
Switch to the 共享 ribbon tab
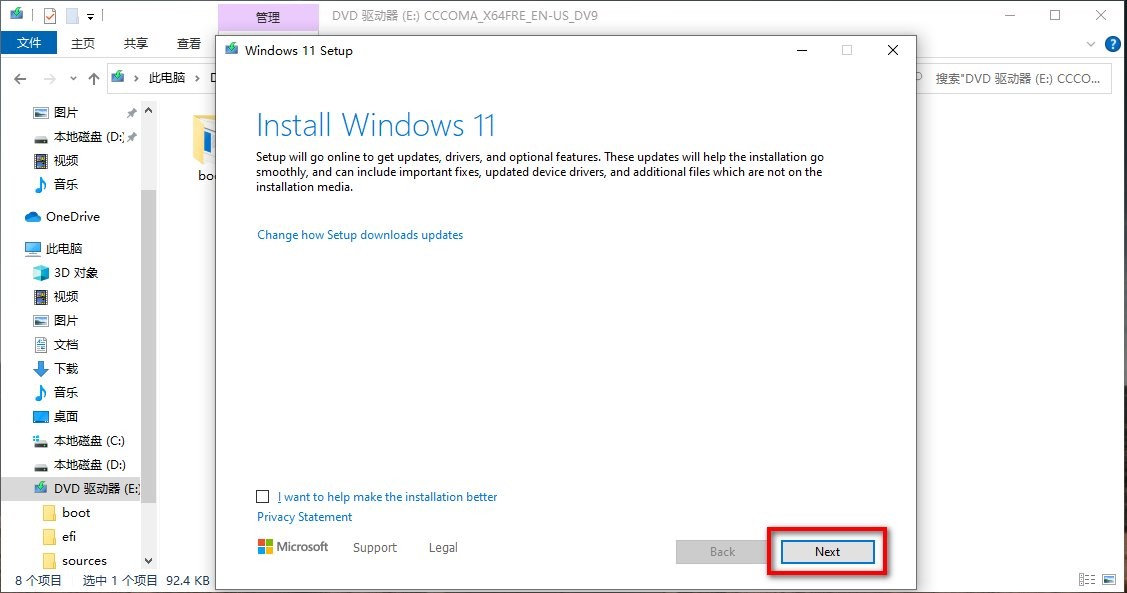pos(136,43)
